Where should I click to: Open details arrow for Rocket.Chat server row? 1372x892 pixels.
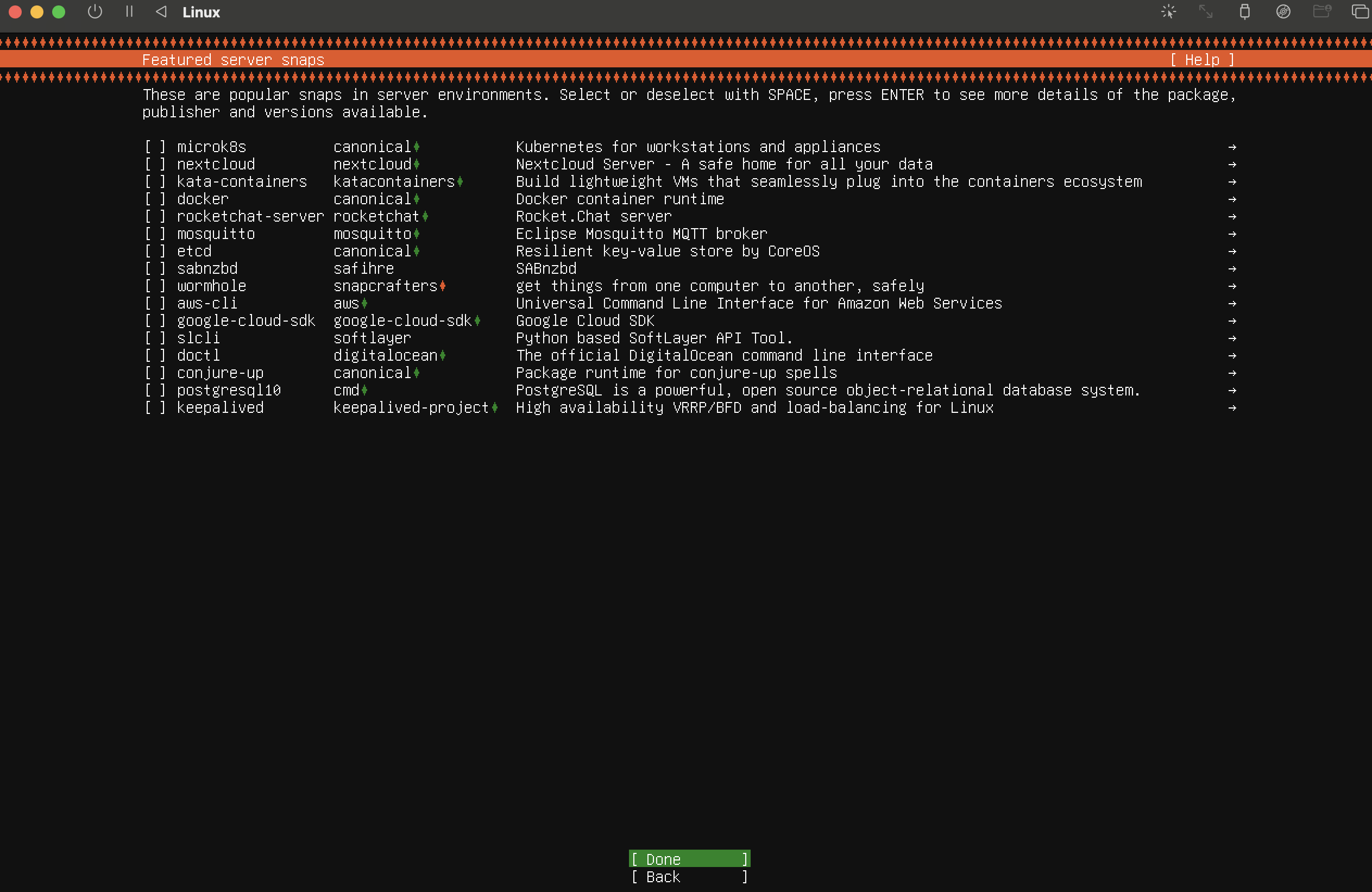pyautogui.click(x=1232, y=216)
